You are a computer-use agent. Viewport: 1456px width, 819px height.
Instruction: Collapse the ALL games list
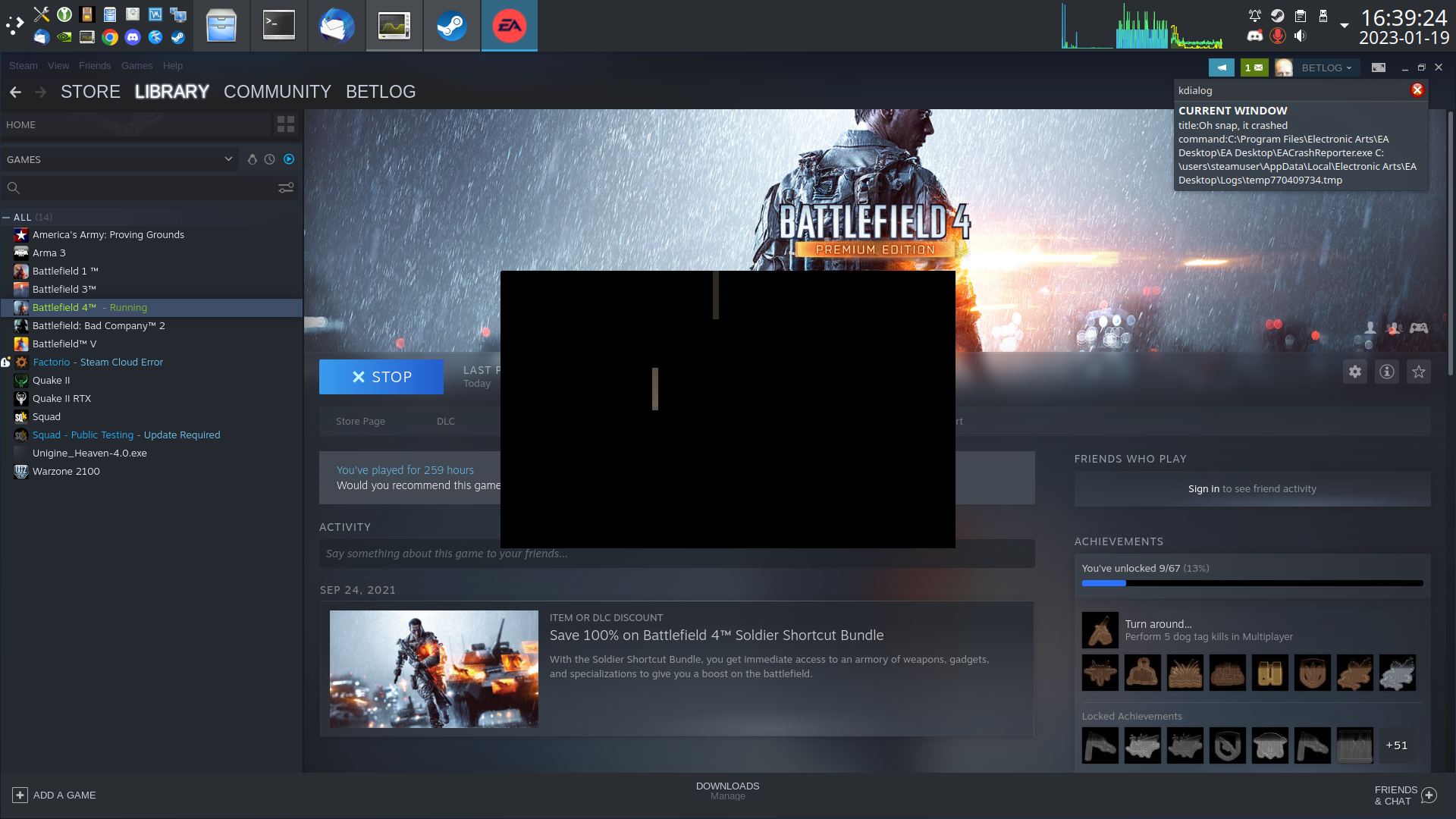click(6, 218)
